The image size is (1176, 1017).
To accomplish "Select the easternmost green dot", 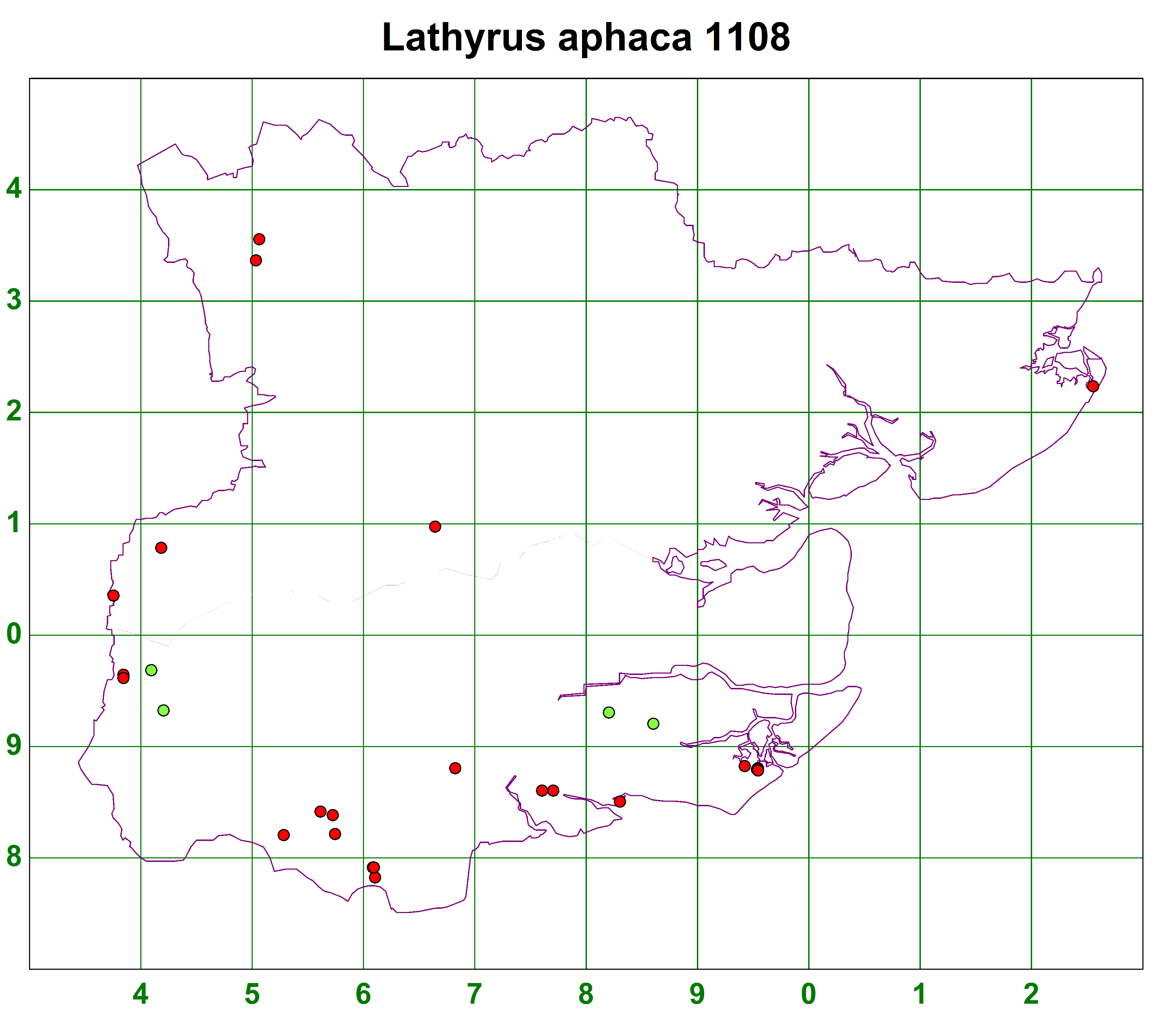I will 653,723.
